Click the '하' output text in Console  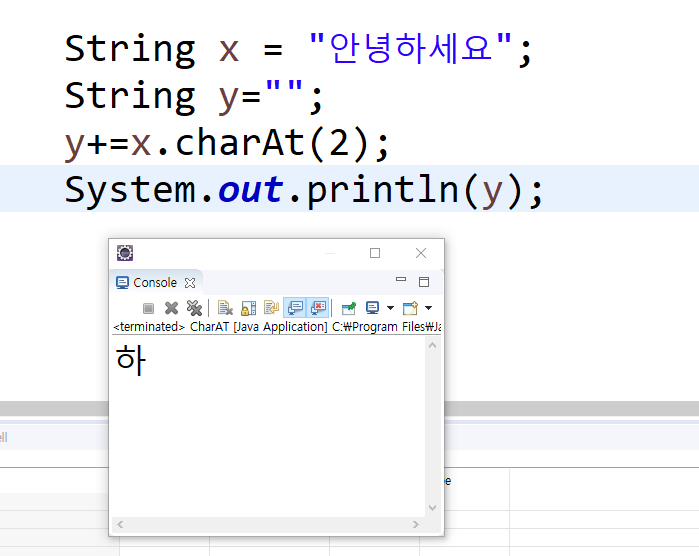(x=131, y=360)
